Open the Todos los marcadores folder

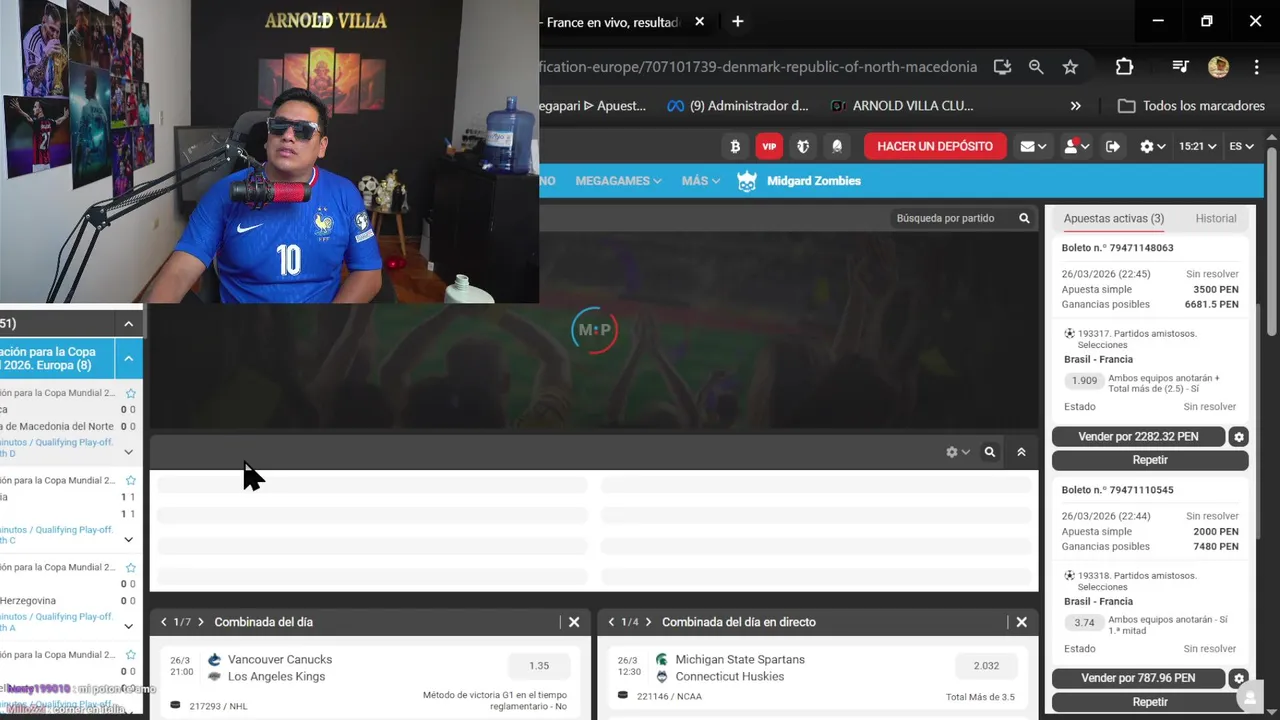tap(1191, 106)
